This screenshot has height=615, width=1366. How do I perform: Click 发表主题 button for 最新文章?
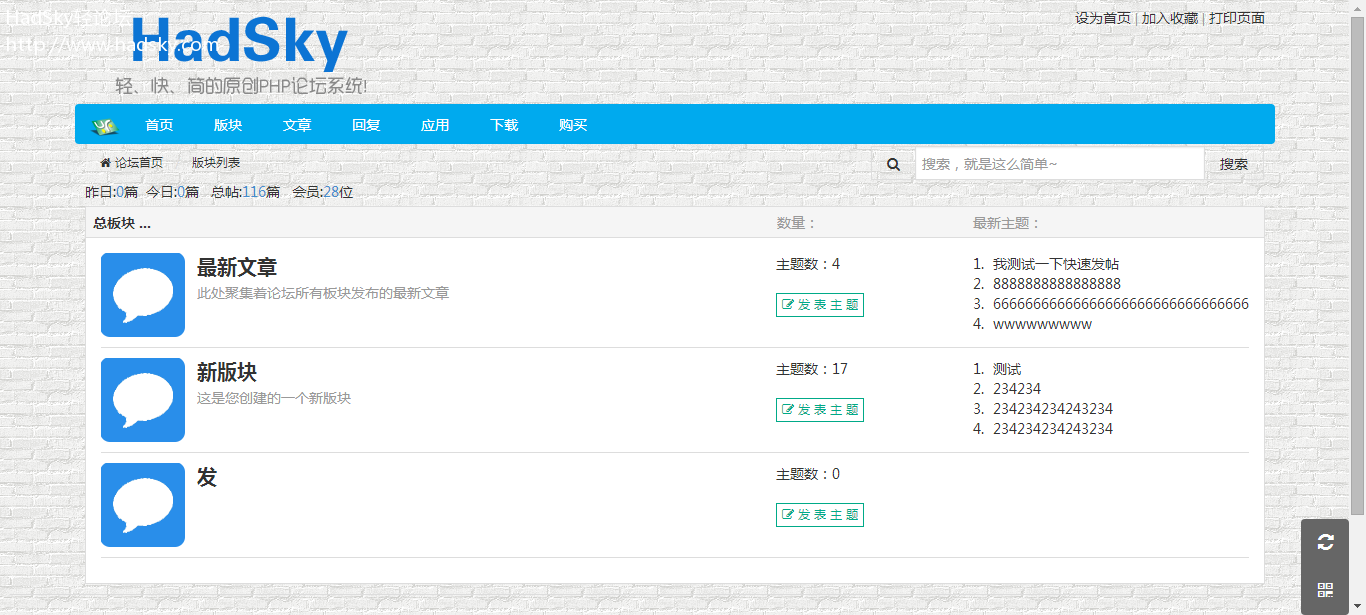pos(820,305)
